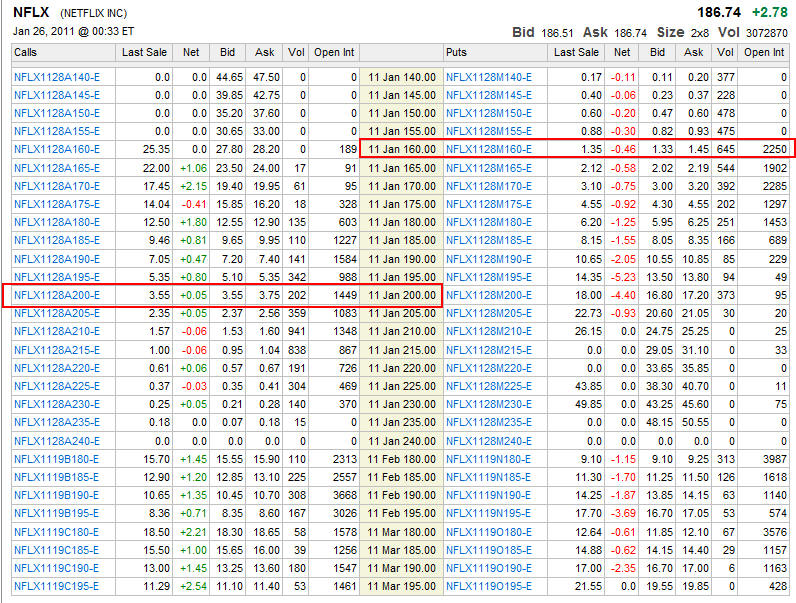Open the NFLX1128A140-E call option link
Screen dimensions: 796x603
[x=57, y=76]
